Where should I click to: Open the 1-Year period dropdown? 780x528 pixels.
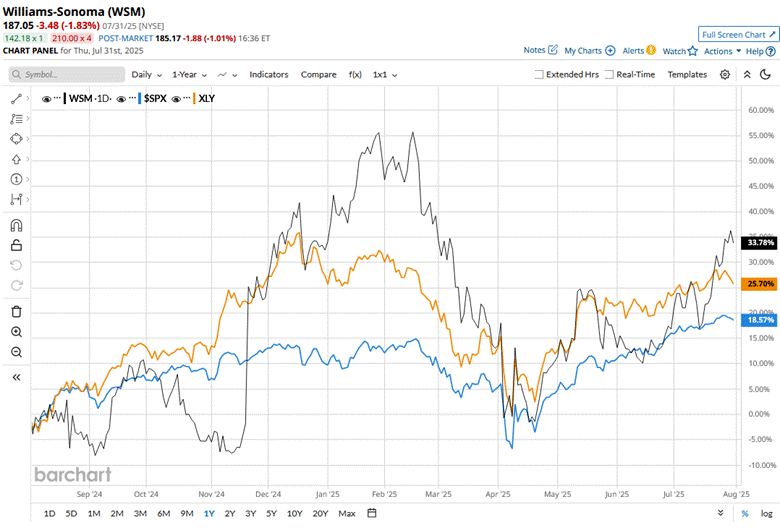click(190, 75)
